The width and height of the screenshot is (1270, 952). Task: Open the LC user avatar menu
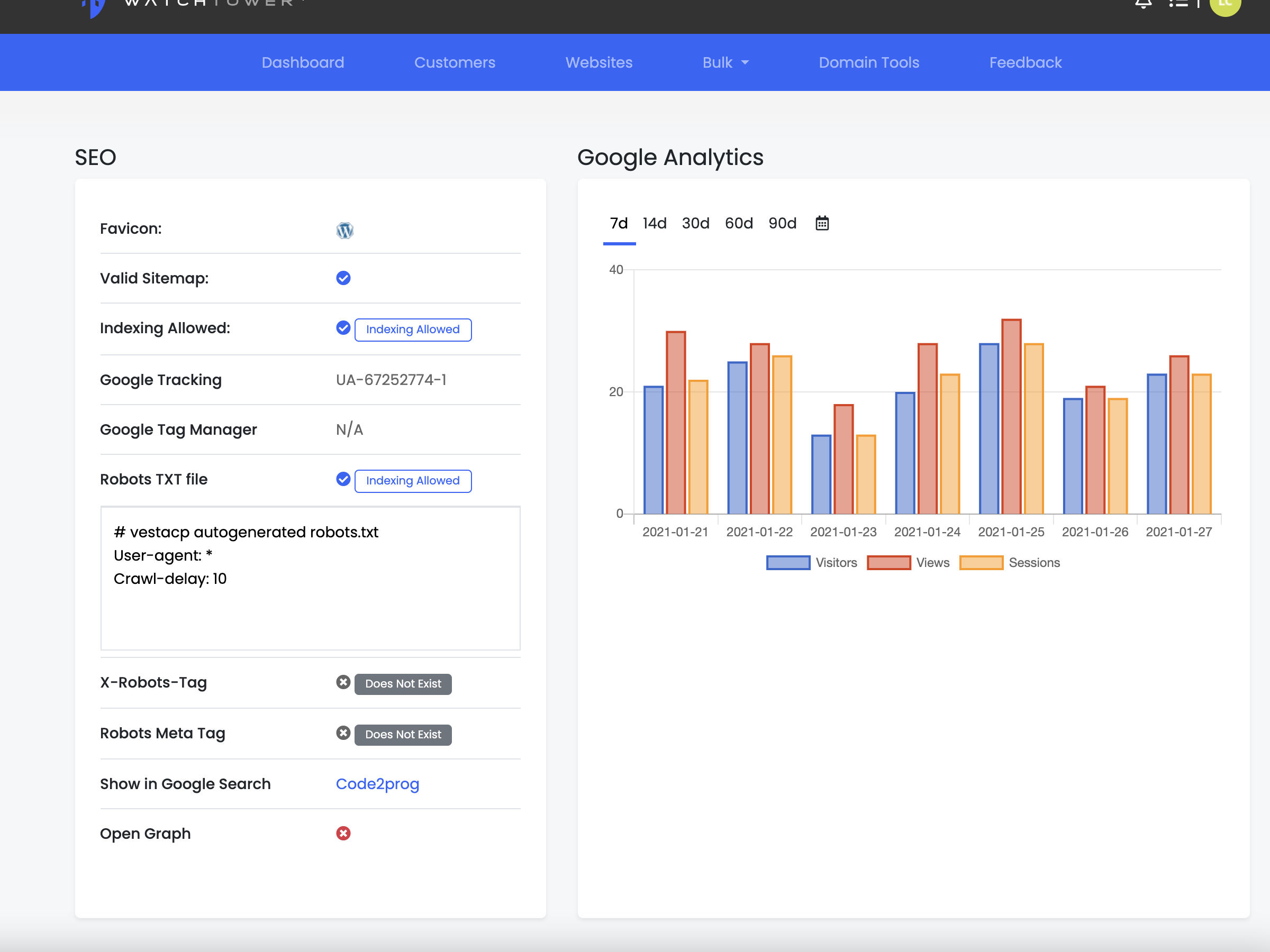[1224, 5]
